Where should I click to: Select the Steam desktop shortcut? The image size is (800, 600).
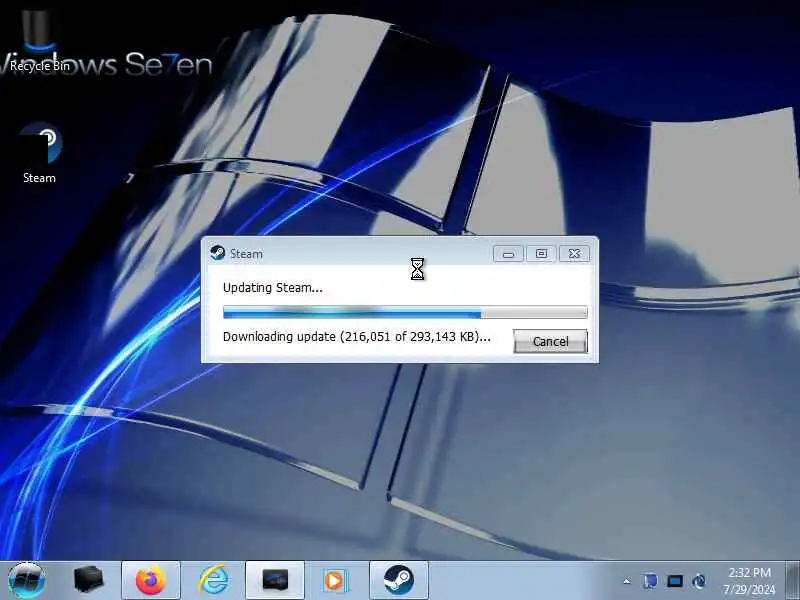click(40, 153)
